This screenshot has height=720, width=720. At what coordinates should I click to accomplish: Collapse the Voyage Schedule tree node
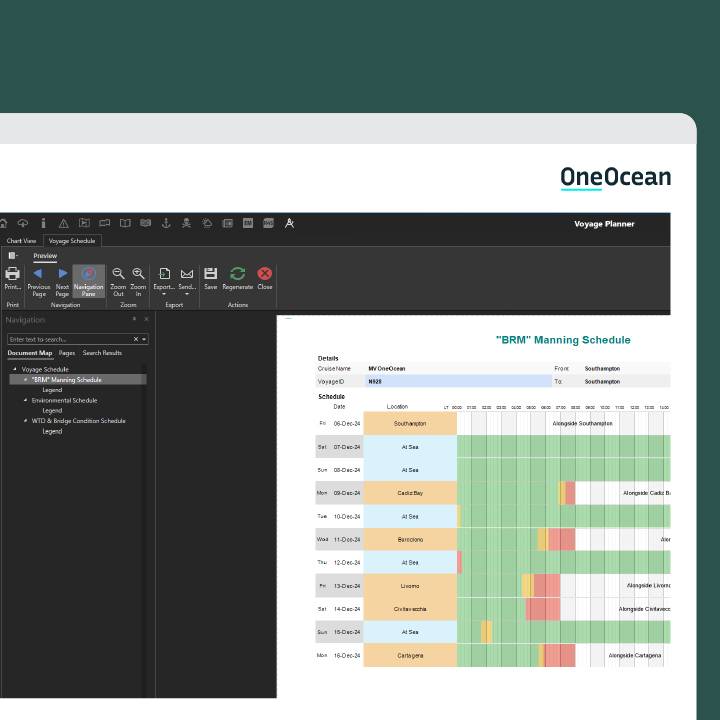15,369
